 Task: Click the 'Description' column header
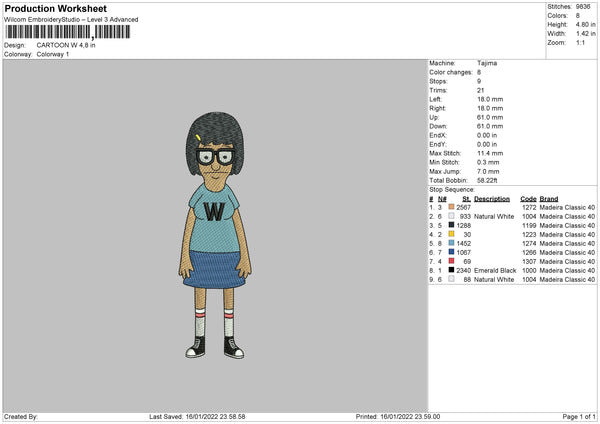[x=492, y=199]
